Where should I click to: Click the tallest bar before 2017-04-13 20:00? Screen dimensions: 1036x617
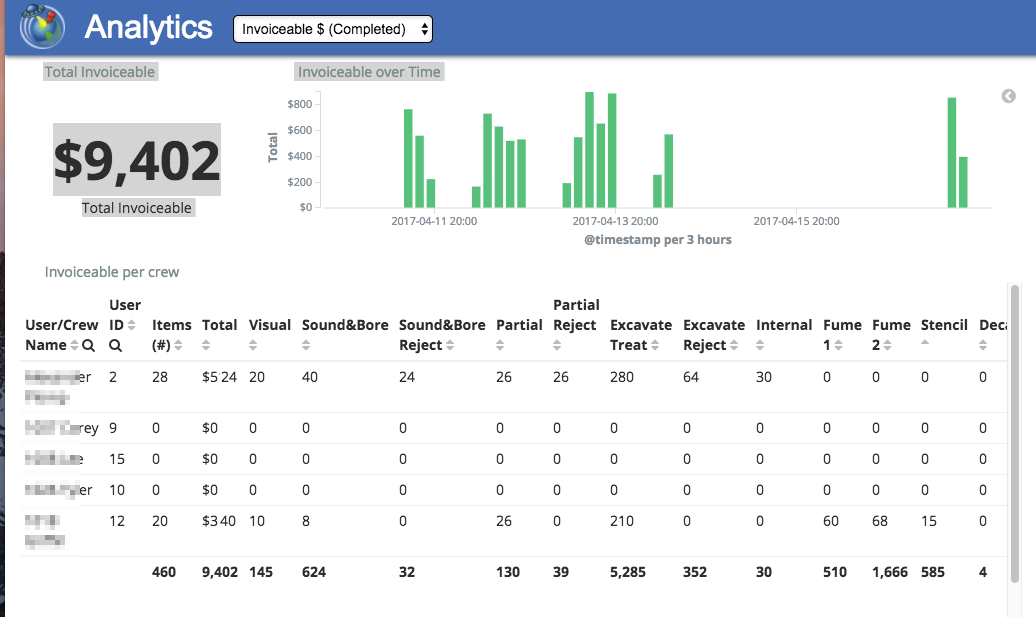[589, 150]
